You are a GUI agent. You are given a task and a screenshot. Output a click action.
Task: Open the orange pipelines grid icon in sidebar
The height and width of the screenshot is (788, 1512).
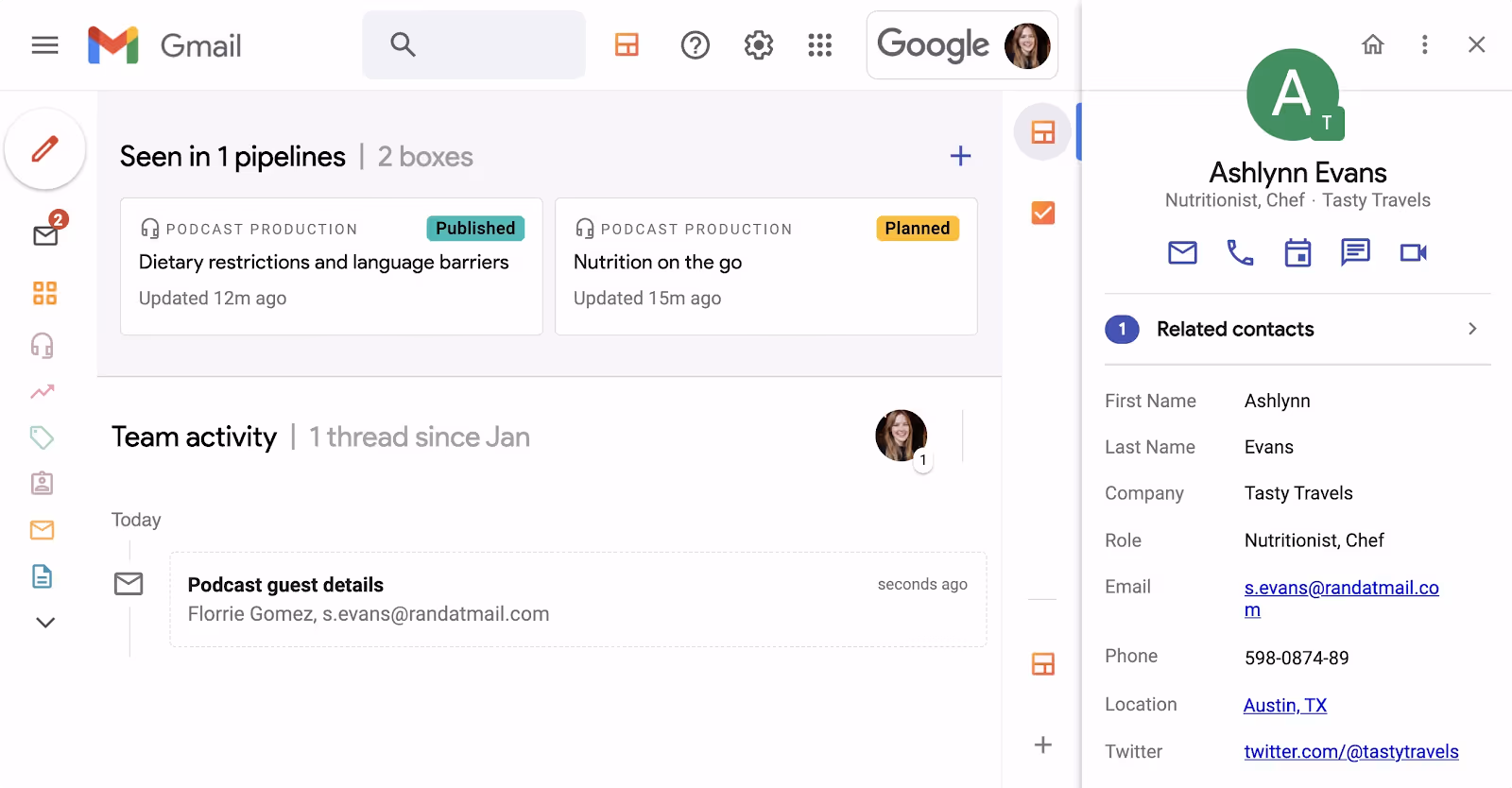coord(44,293)
